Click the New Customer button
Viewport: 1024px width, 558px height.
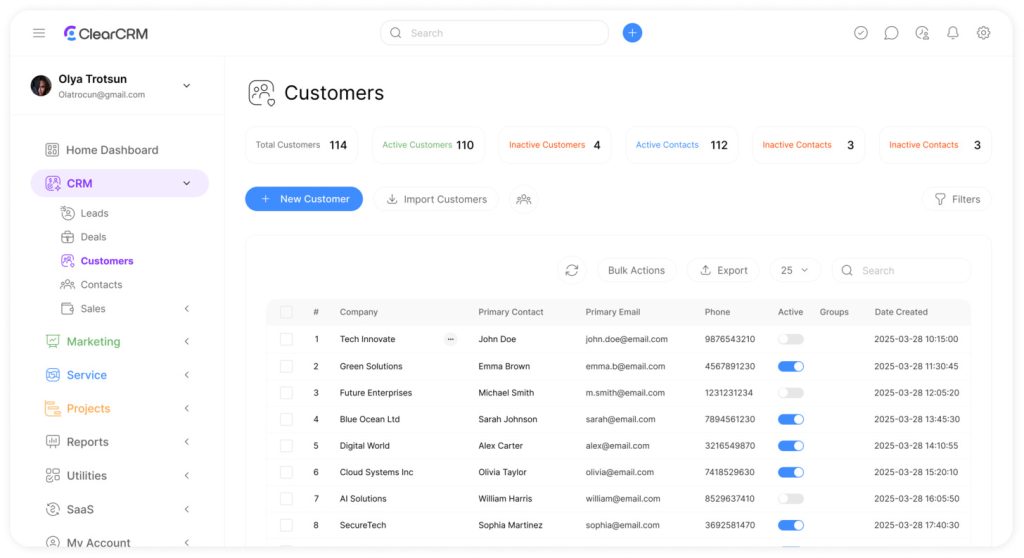(304, 199)
